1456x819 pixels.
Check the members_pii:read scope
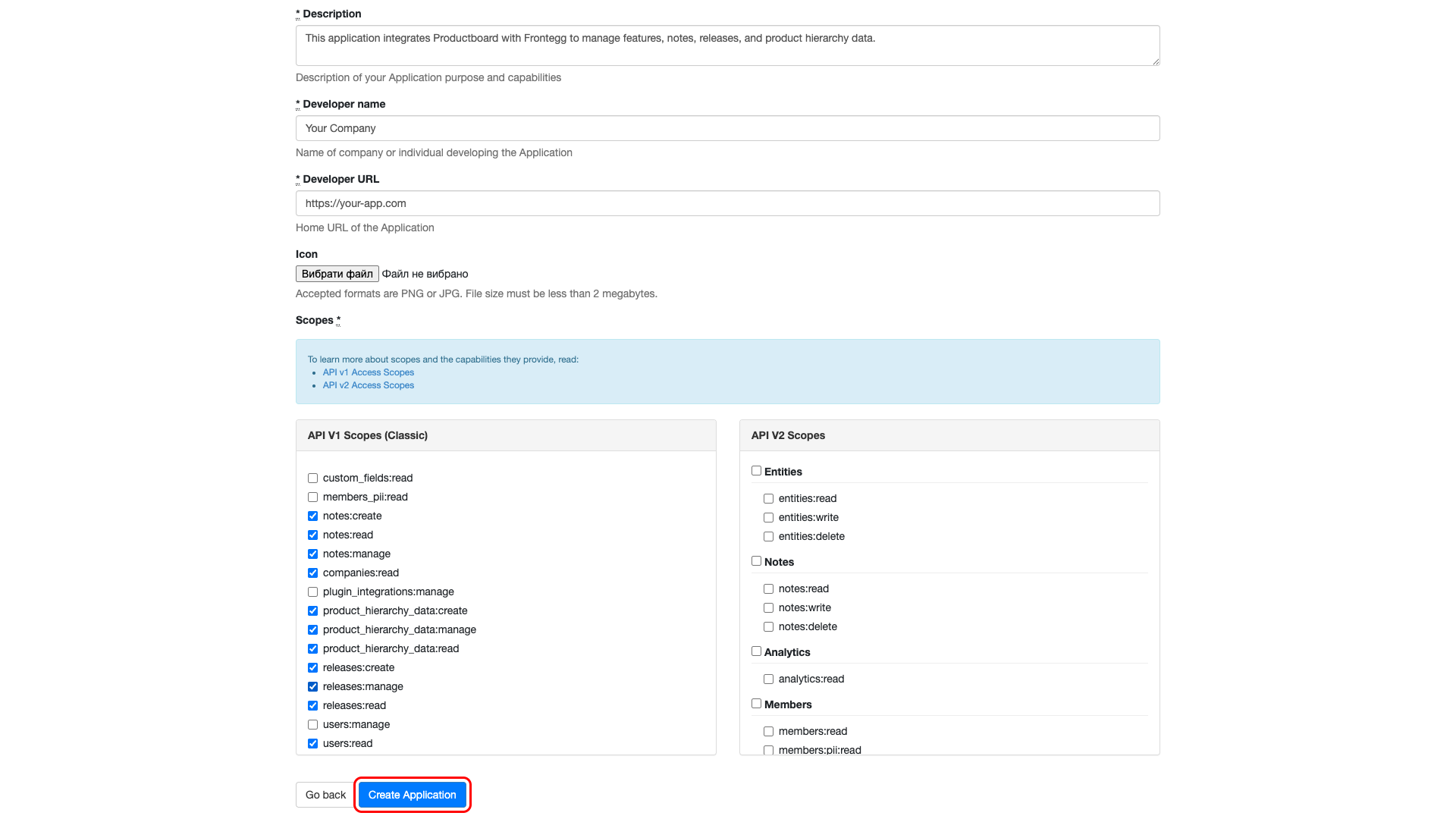coord(312,497)
